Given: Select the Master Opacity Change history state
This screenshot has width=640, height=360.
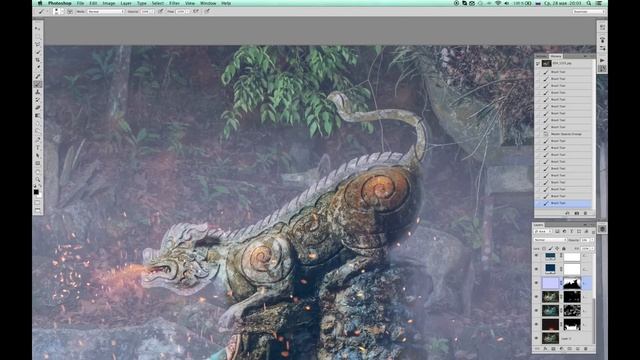Looking at the screenshot, I should tap(564, 134).
